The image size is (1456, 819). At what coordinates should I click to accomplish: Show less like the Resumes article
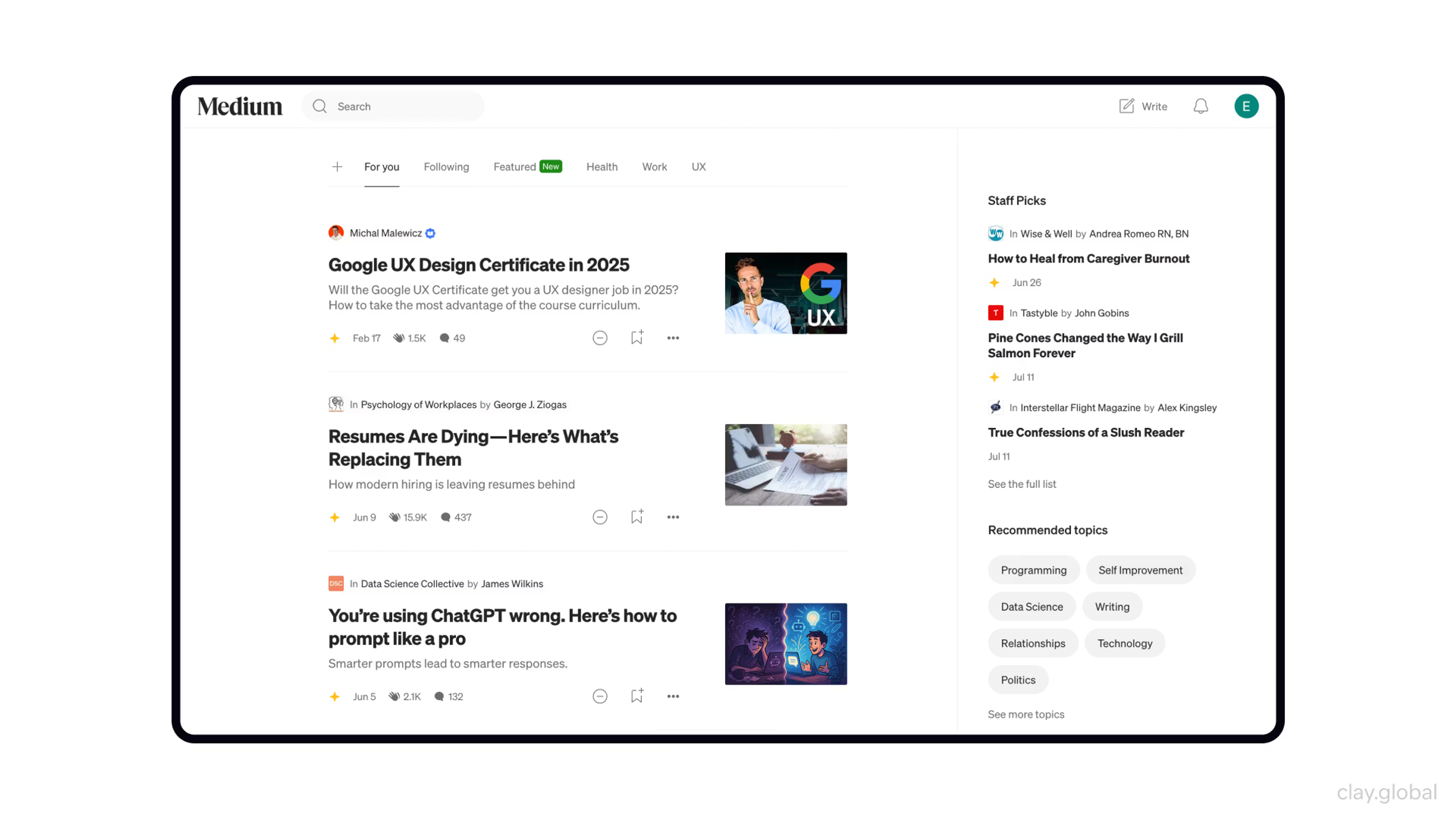(600, 517)
